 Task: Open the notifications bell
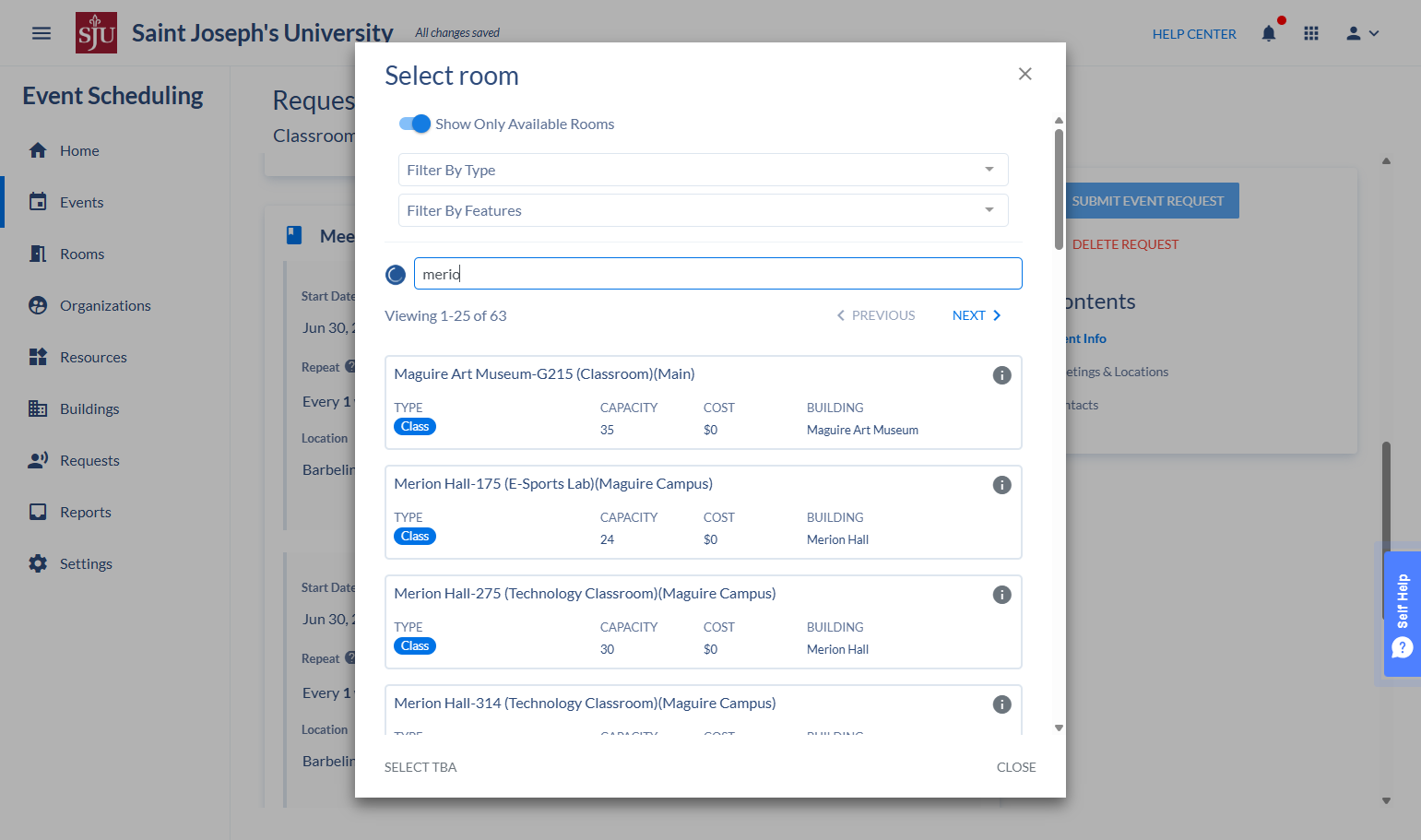pos(1269,33)
